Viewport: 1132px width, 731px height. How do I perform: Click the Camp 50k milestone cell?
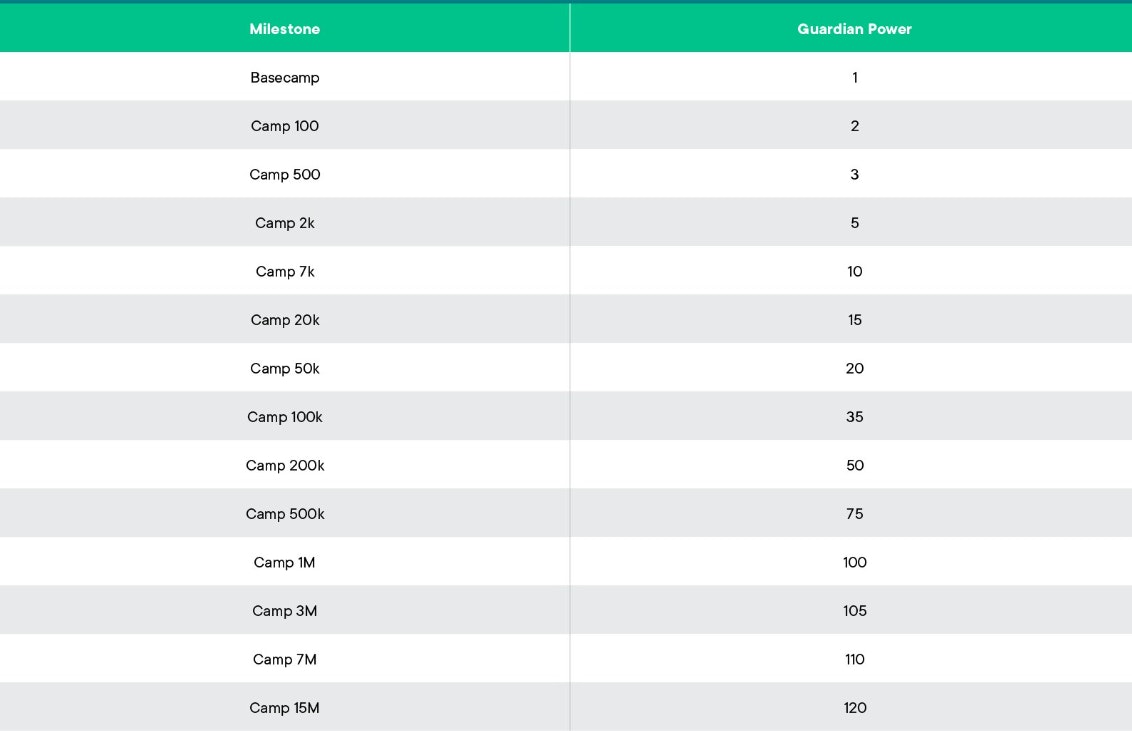[285, 368]
